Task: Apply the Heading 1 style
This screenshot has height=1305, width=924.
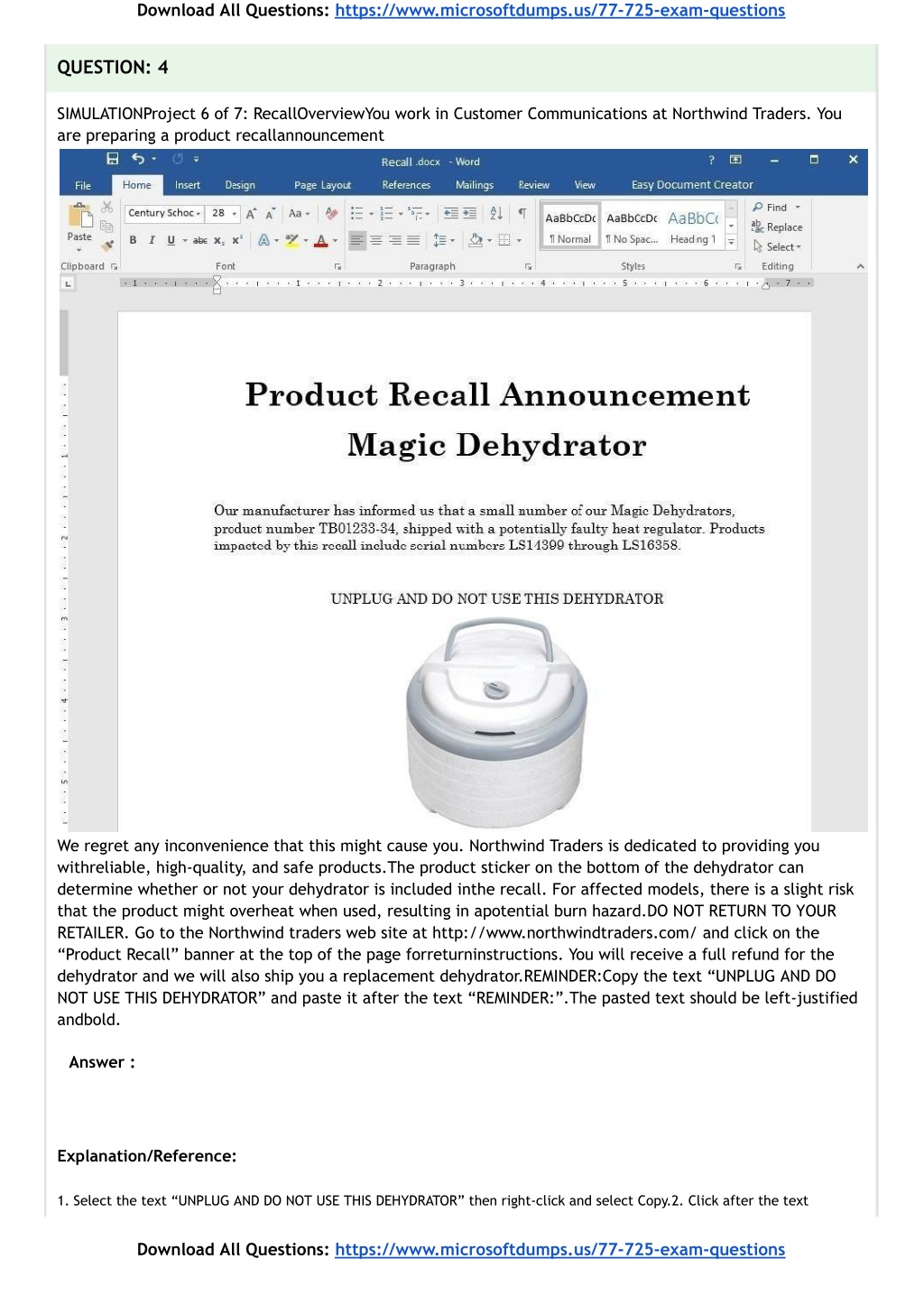Action: point(693,227)
